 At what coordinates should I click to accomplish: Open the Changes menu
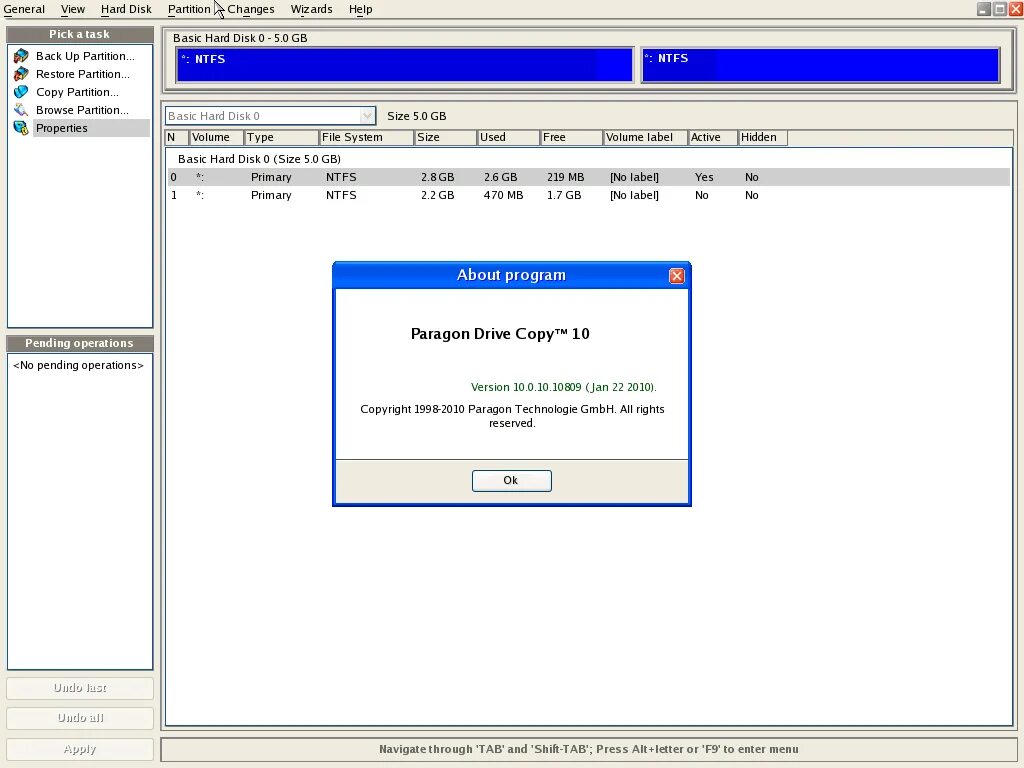click(x=251, y=9)
